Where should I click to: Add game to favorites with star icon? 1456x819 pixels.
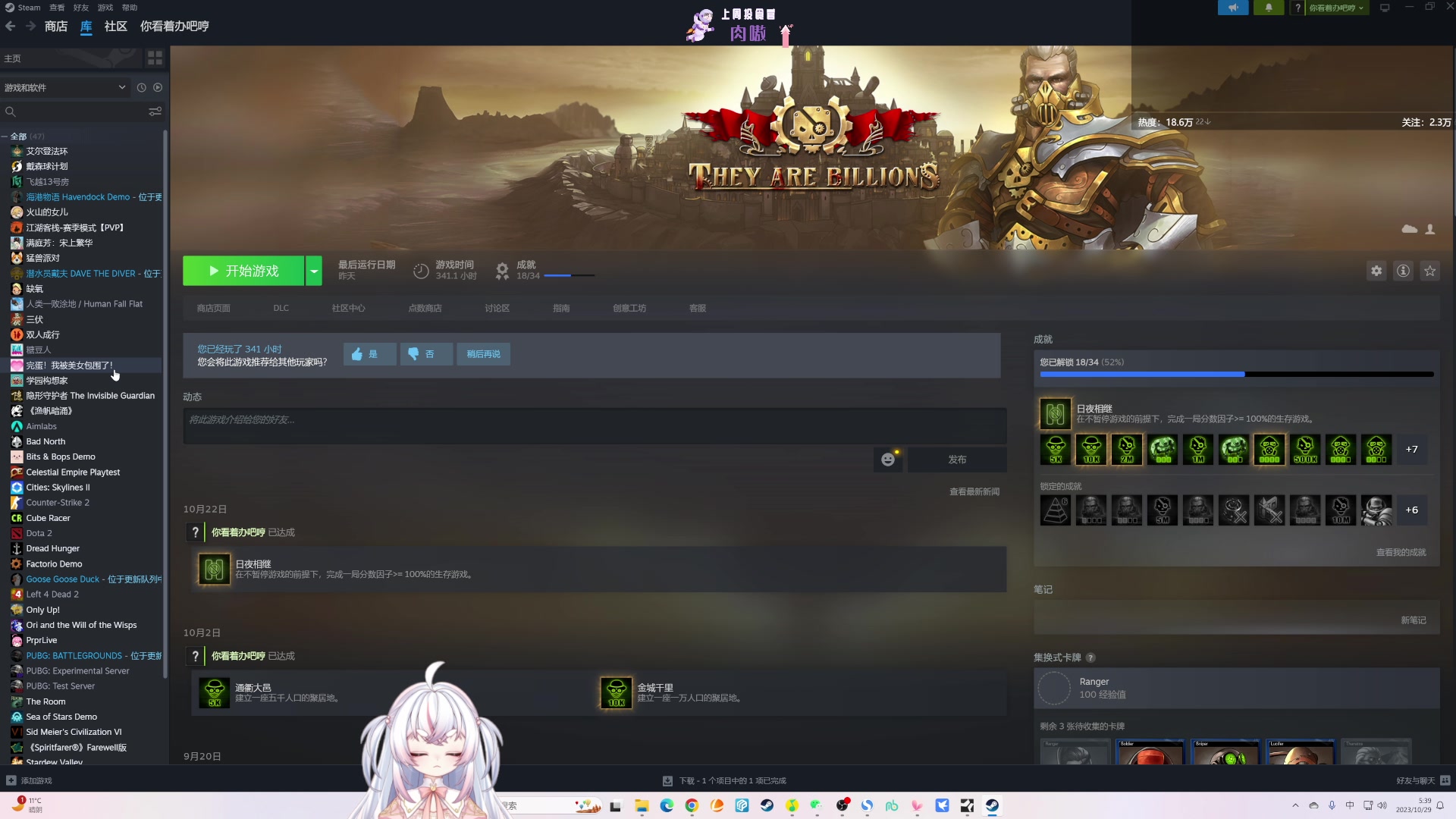point(1430,271)
